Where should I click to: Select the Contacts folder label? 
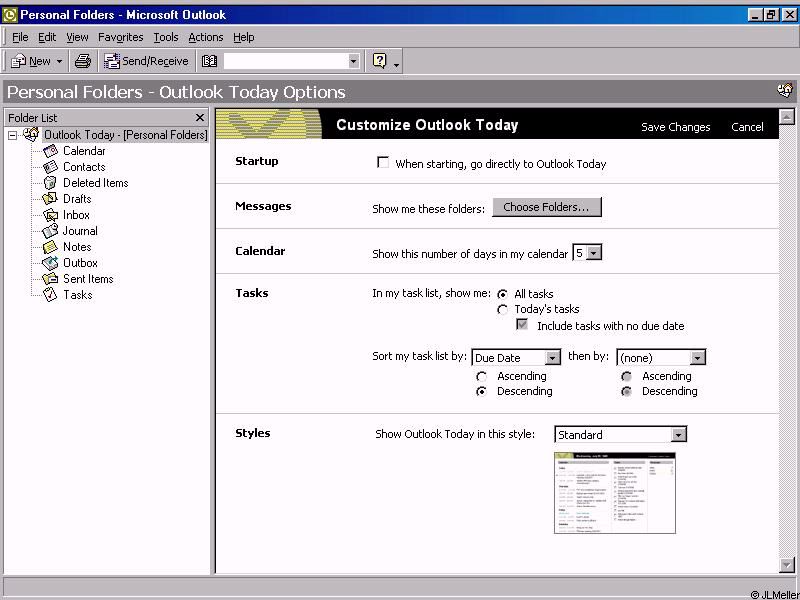84,167
